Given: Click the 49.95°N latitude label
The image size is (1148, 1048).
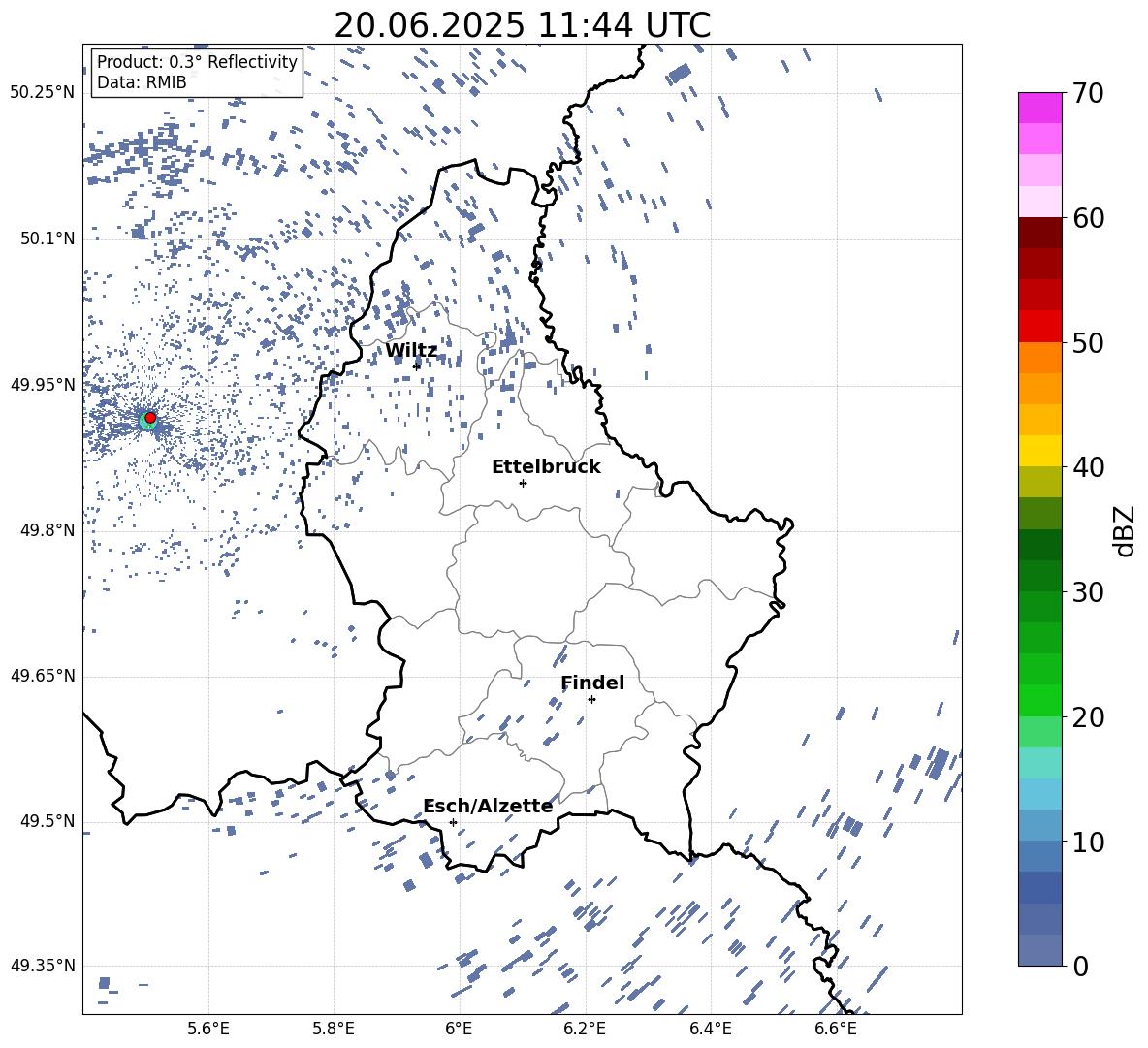Looking at the screenshot, I should (x=43, y=385).
